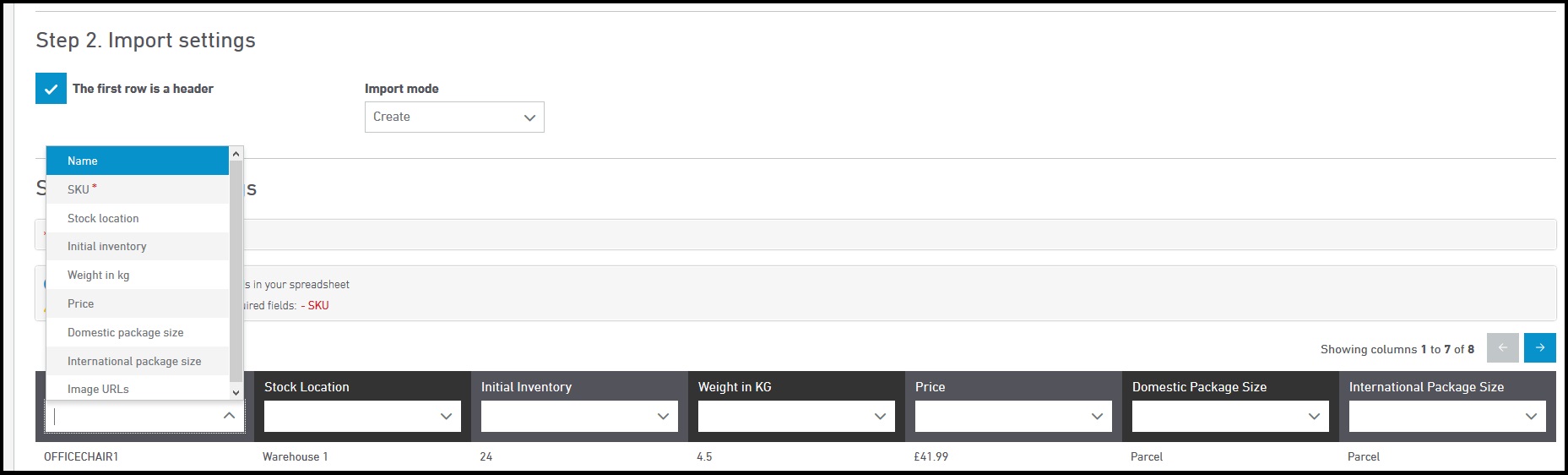The width and height of the screenshot is (1568, 475).
Task: Open the Import mode dropdown
Action: 454,117
